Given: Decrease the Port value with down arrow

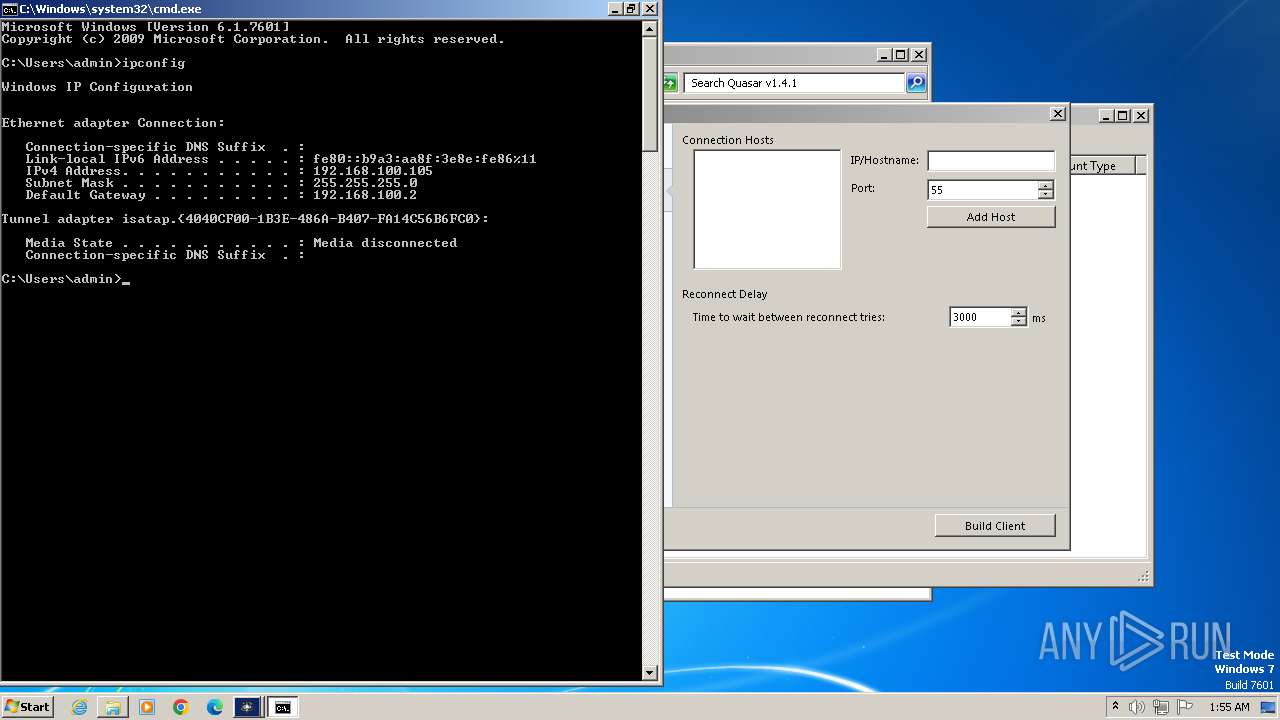Looking at the screenshot, I should coord(1045,194).
